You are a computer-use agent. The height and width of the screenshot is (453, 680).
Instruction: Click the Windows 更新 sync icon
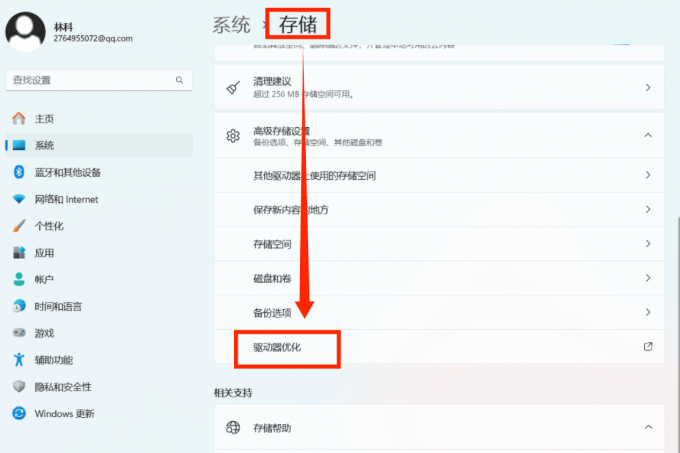tap(19, 413)
